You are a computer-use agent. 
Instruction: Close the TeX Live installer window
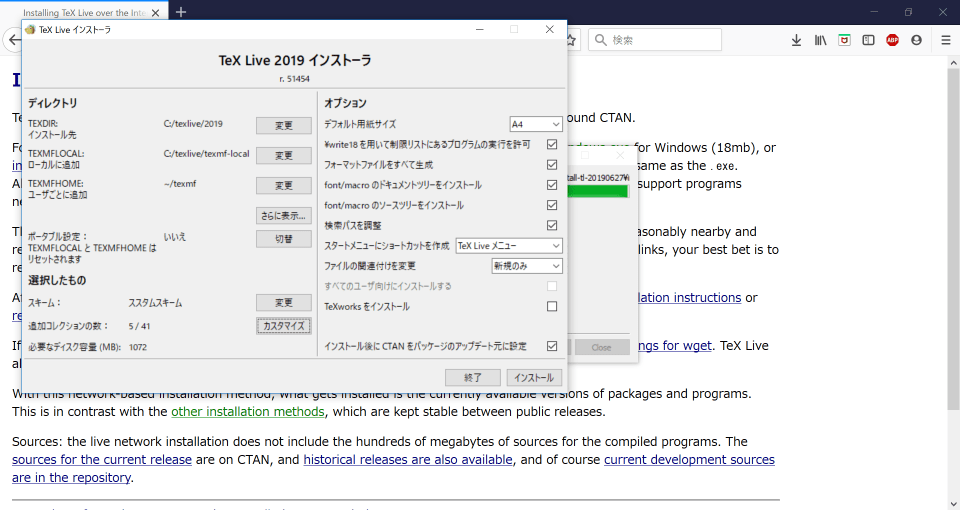[549, 29]
